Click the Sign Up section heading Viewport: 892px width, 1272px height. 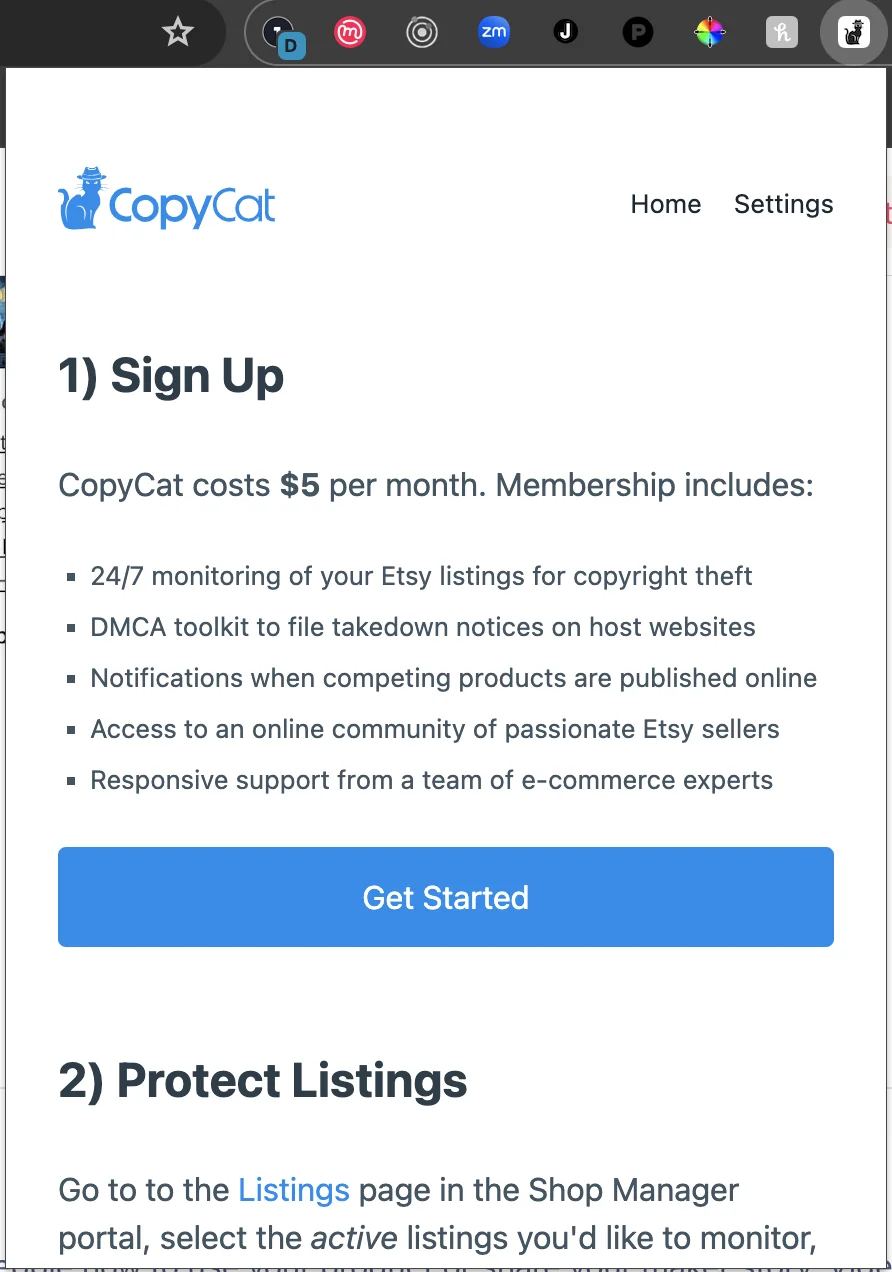pos(171,377)
